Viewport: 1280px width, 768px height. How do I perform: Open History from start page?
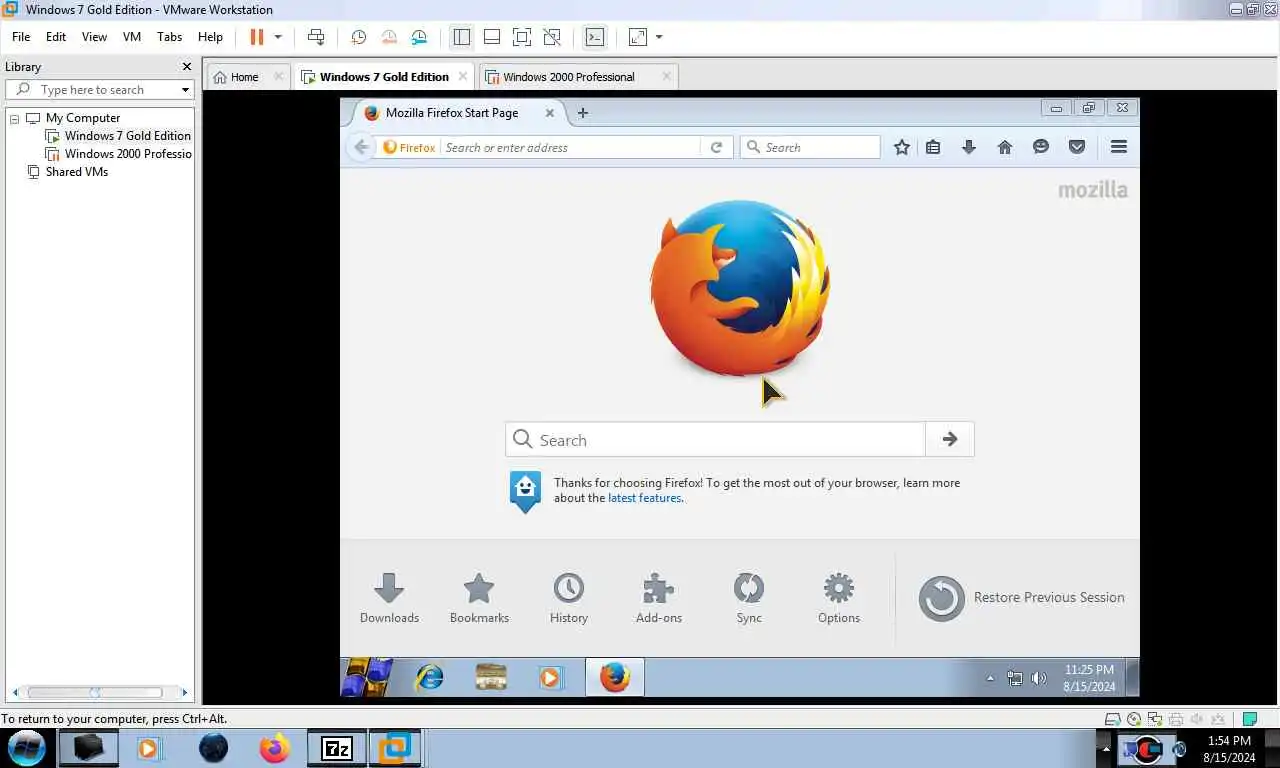pos(569,598)
